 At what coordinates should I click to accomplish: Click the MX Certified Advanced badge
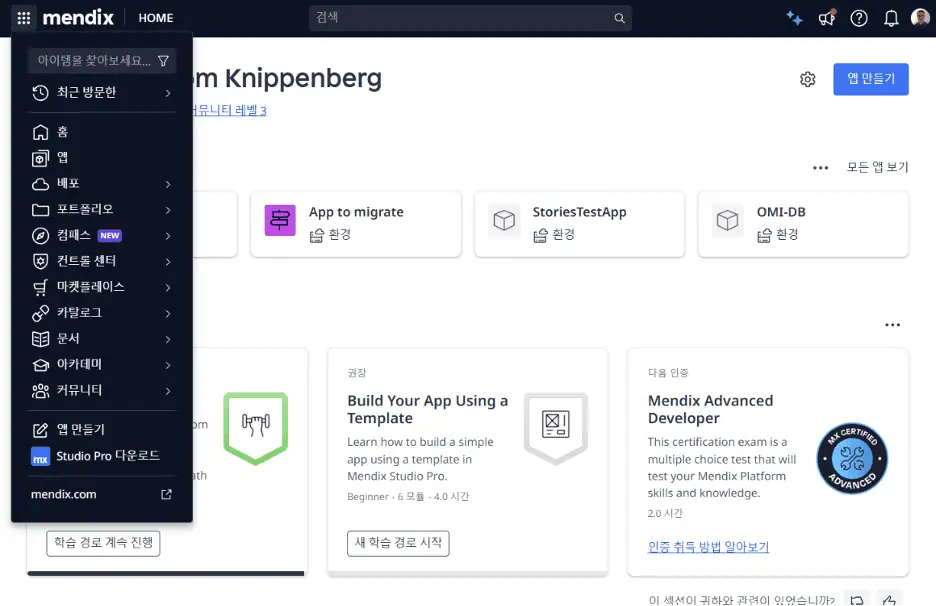[852, 459]
